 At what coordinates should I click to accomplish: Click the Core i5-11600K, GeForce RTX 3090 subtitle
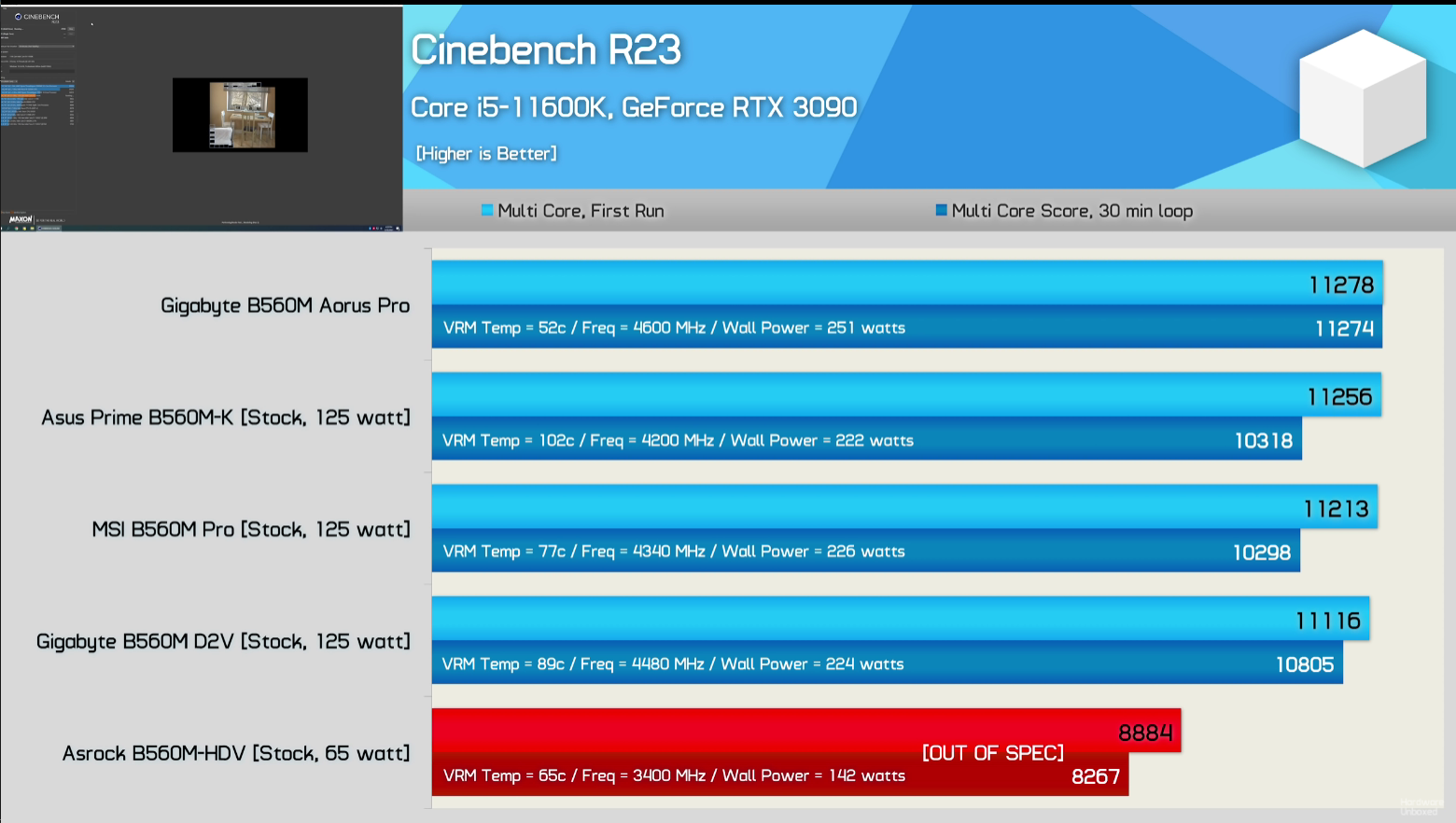coord(634,107)
